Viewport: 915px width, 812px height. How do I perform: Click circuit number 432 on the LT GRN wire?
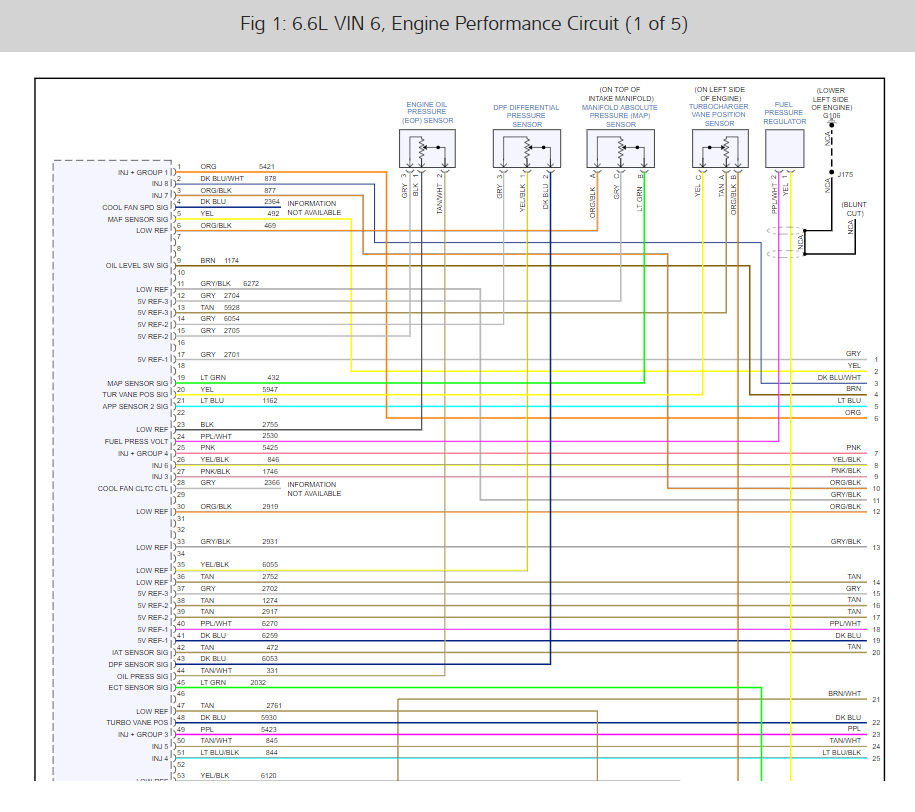click(273, 378)
